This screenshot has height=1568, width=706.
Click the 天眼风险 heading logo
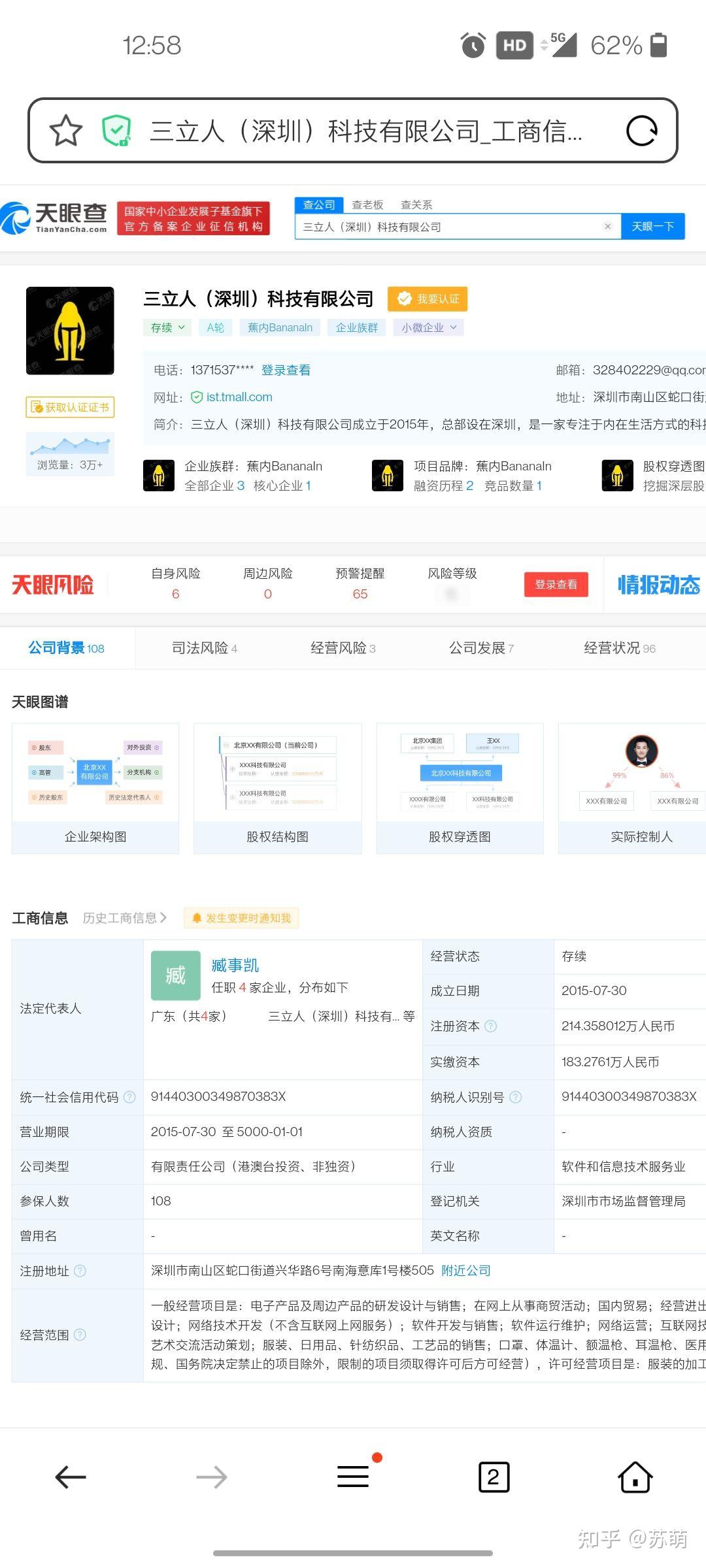pos(53,585)
